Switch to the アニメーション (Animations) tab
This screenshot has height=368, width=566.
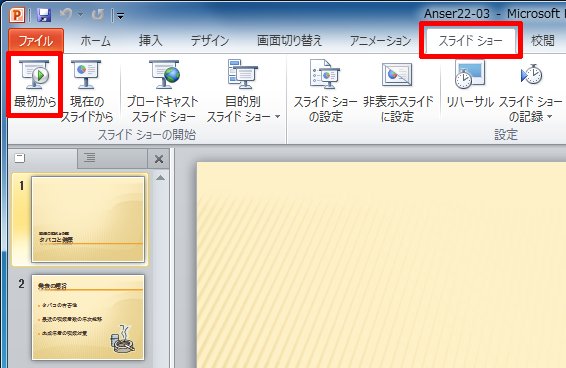click(380, 41)
